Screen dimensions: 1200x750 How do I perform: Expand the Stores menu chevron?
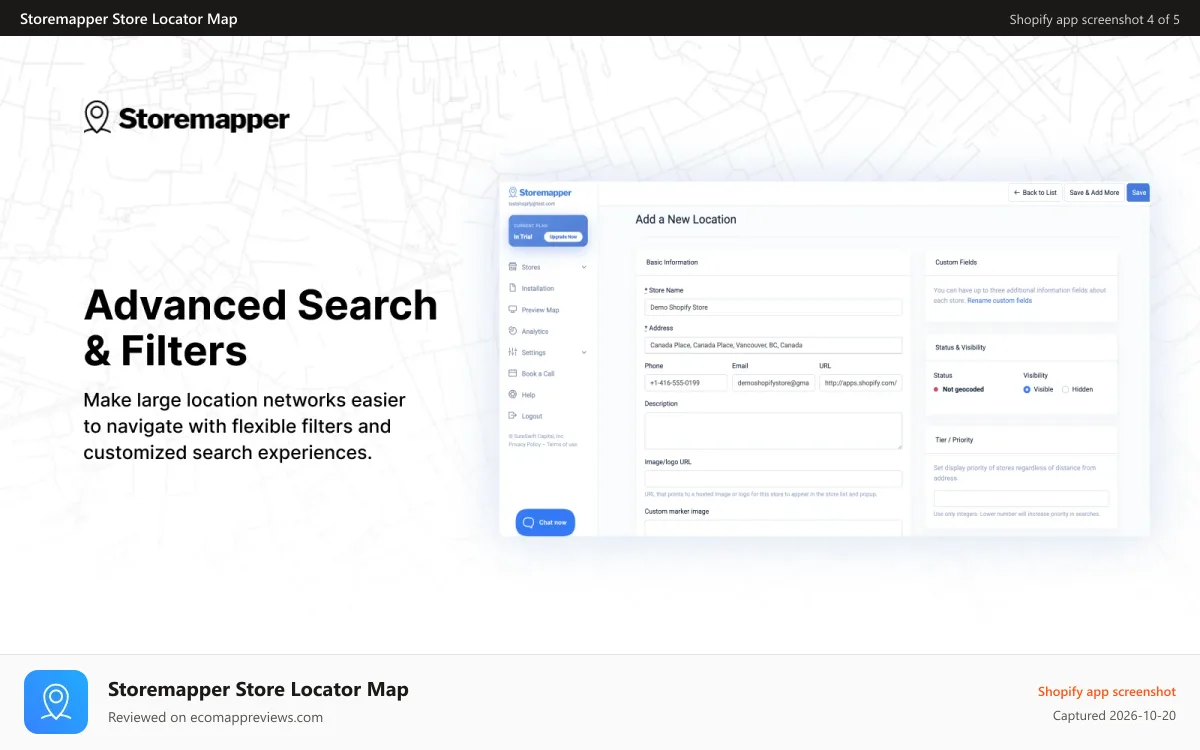click(x=584, y=267)
